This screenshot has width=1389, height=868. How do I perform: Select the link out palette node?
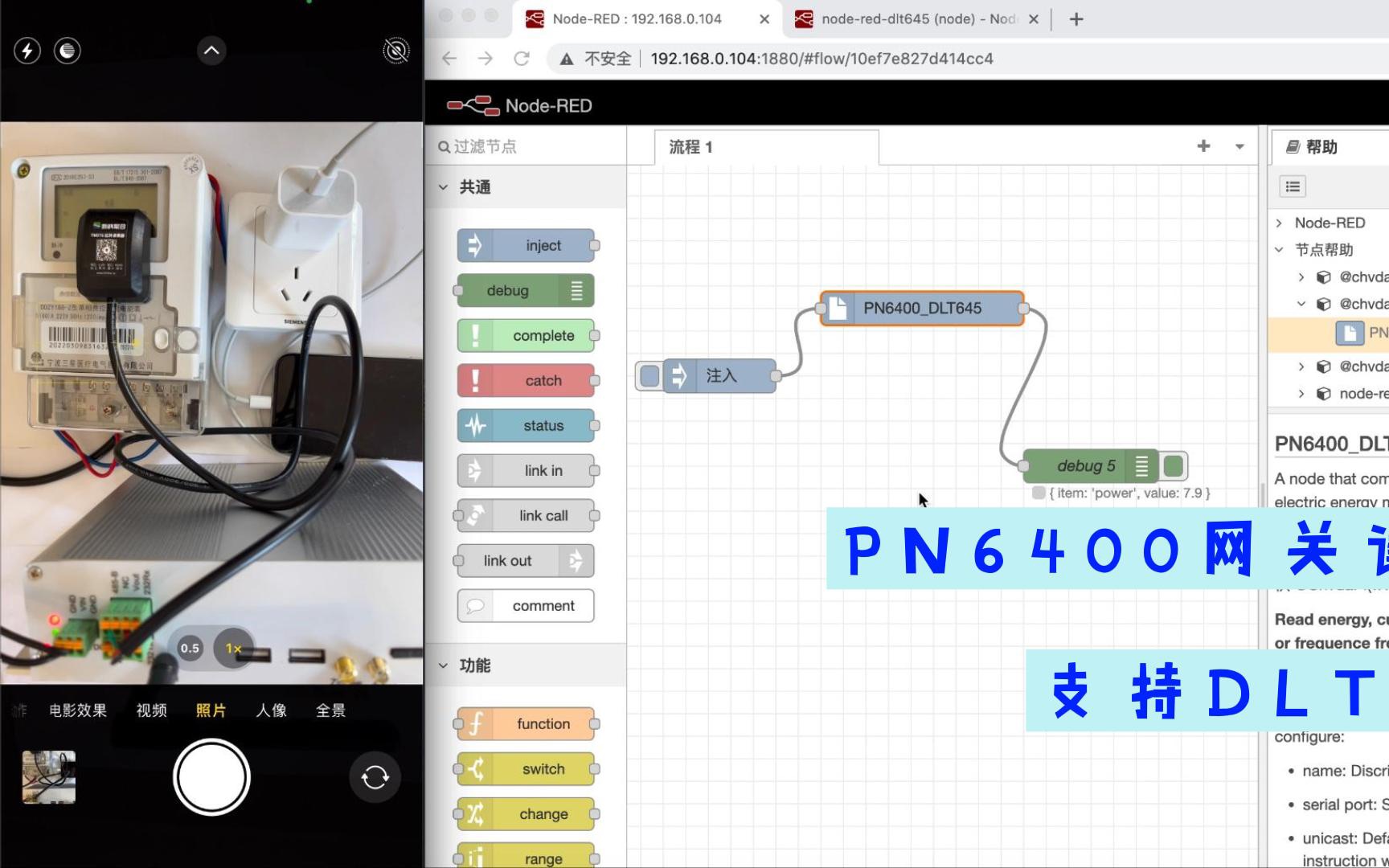[527, 561]
